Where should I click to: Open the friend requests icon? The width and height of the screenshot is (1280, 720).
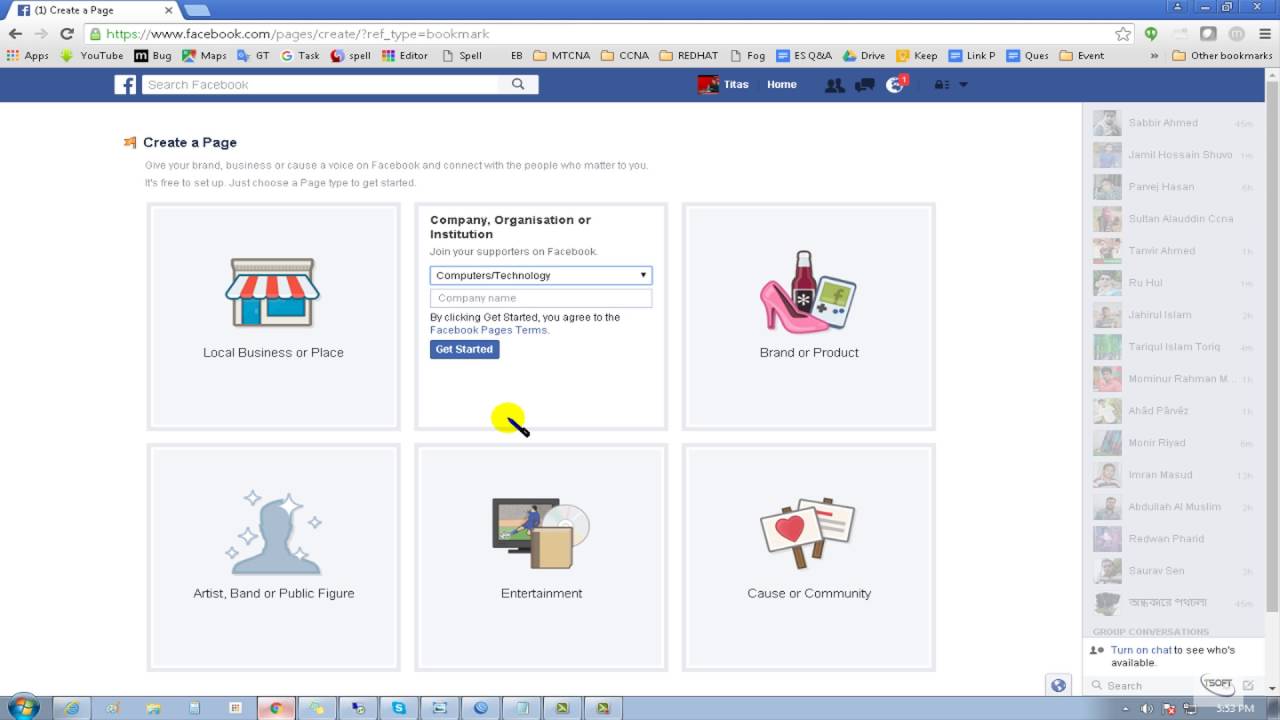coord(834,85)
